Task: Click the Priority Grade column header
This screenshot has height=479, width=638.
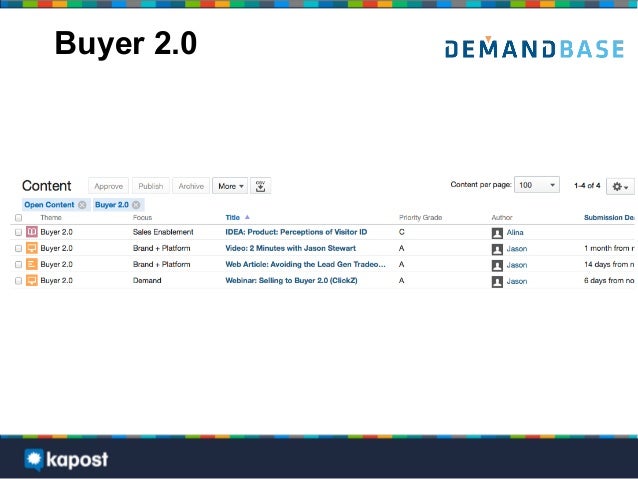Action: 420,217
